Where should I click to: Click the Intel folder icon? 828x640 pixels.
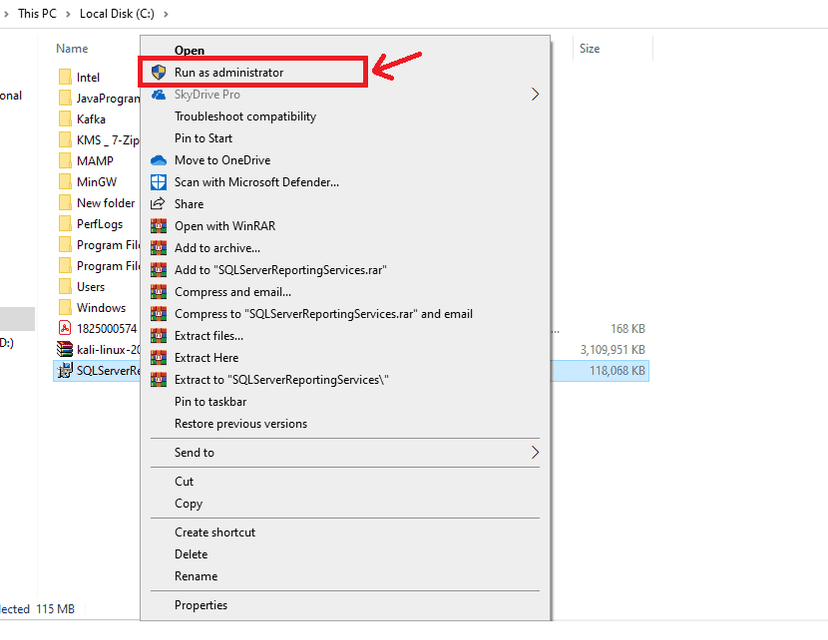click(x=65, y=77)
